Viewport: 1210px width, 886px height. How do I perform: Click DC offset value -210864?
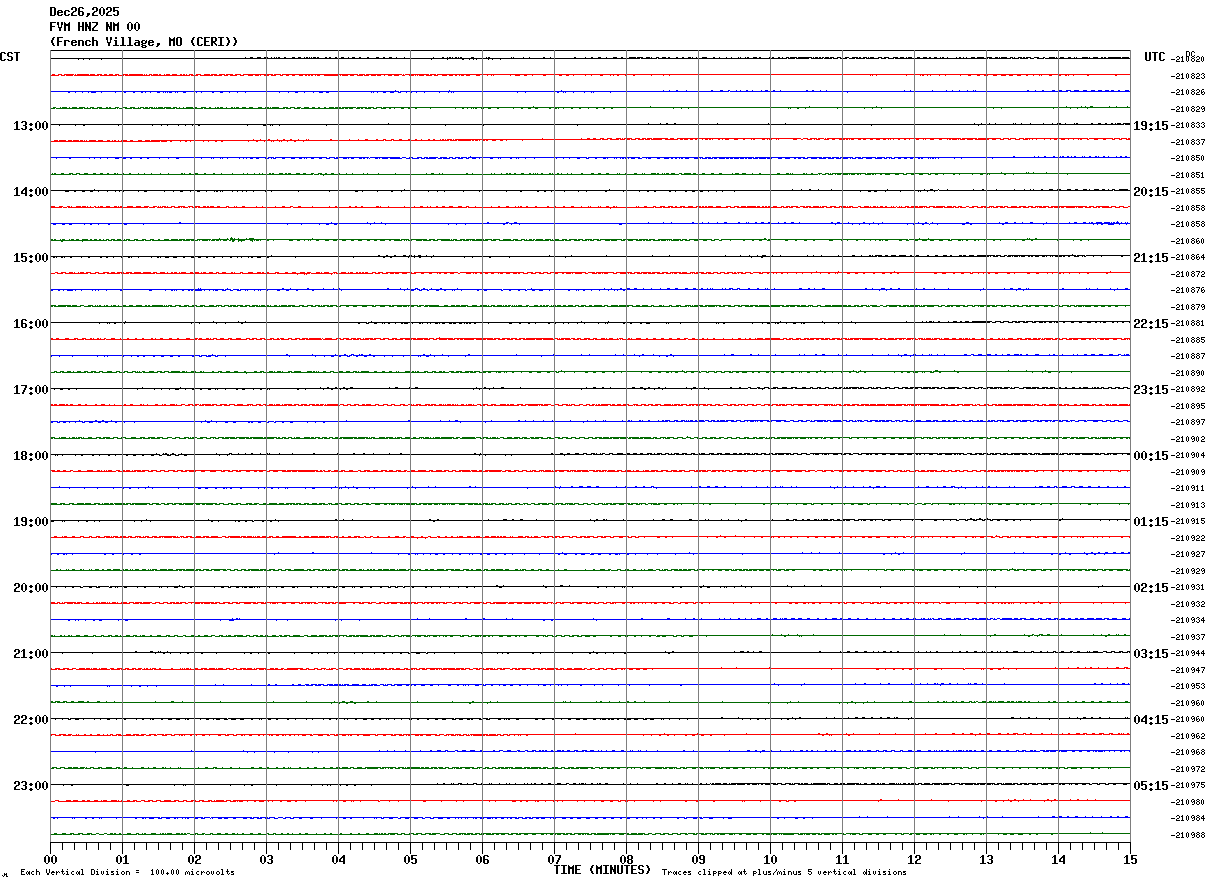(1188, 257)
